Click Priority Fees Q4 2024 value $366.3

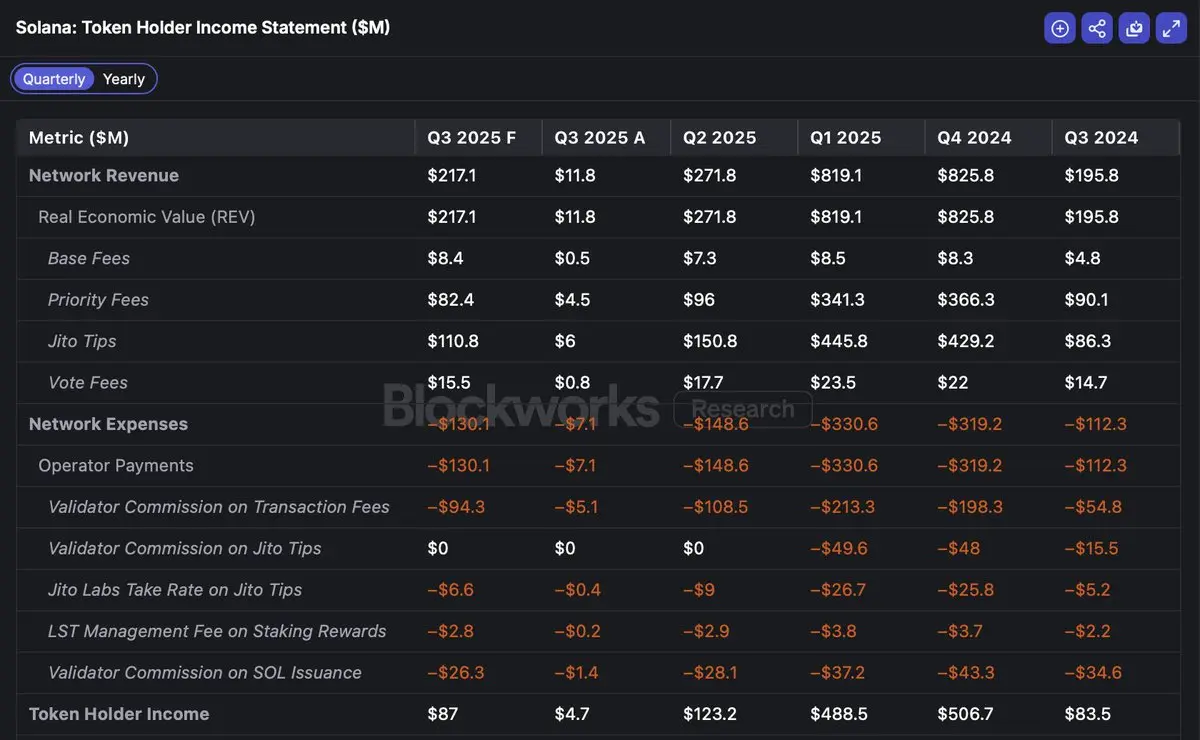click(966, 300)
